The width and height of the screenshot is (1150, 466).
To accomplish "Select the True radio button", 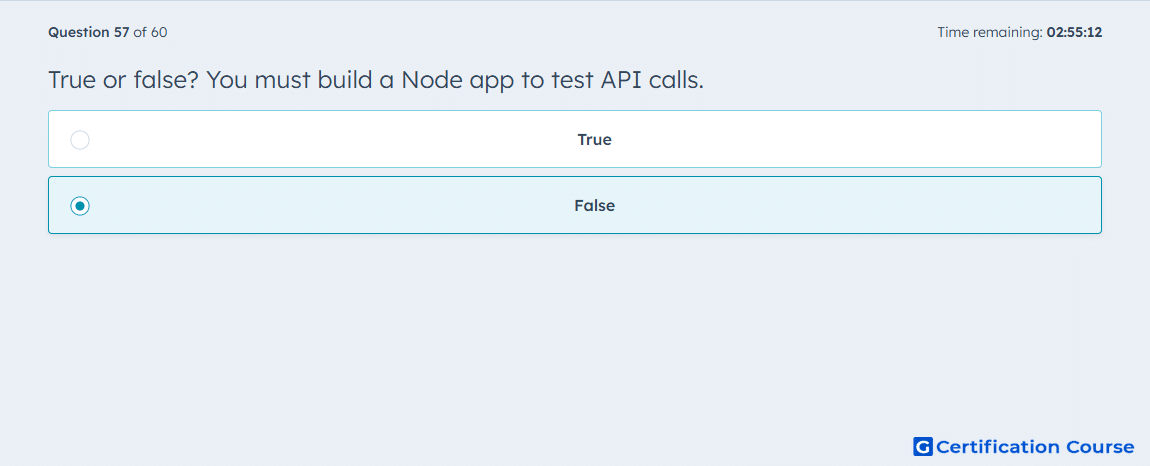I will click(x=80, y=139).
